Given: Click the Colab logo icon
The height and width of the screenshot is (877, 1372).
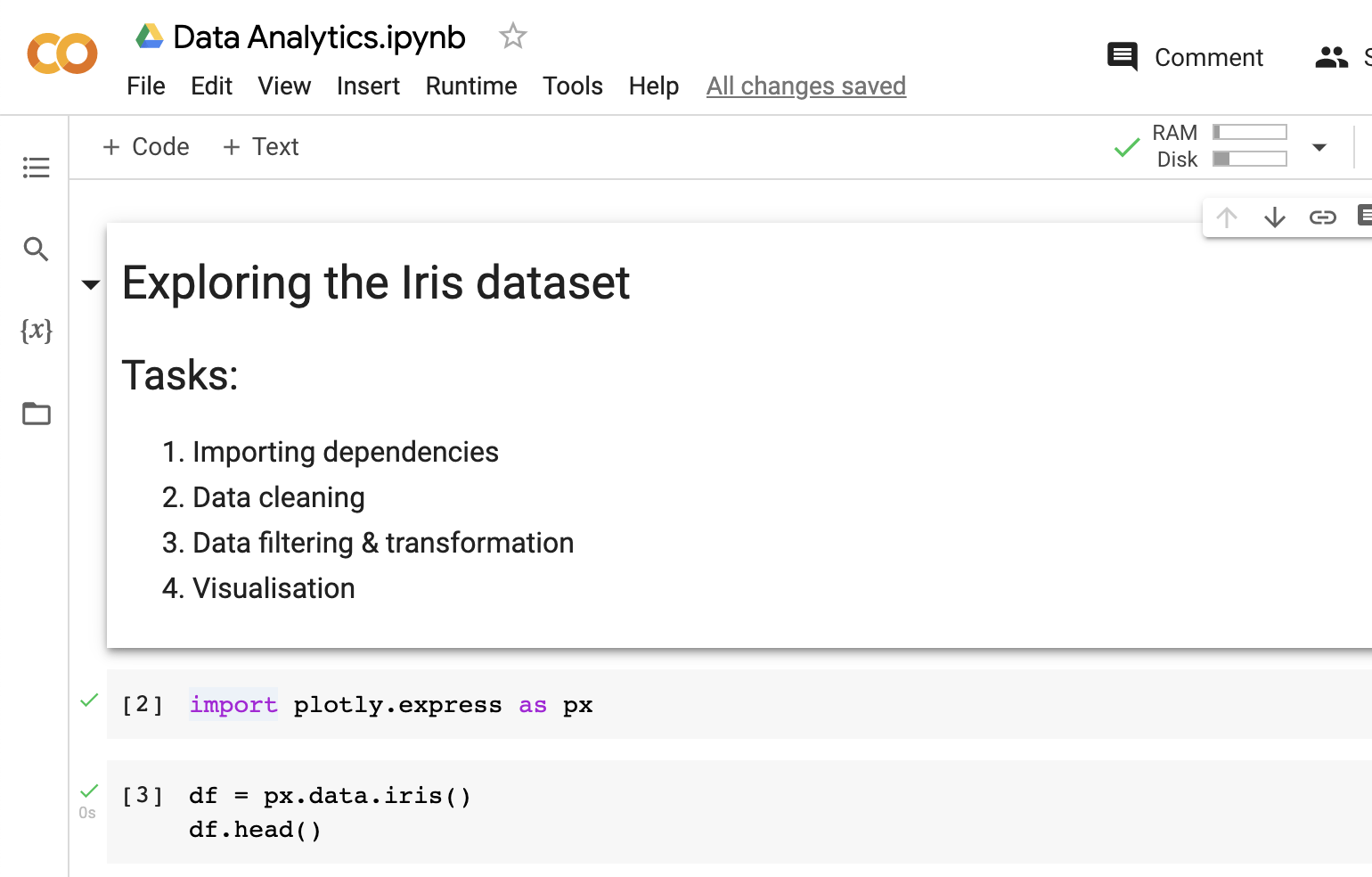Looking at the screenshot, I should pyautogui.click(x=61, y=53).
